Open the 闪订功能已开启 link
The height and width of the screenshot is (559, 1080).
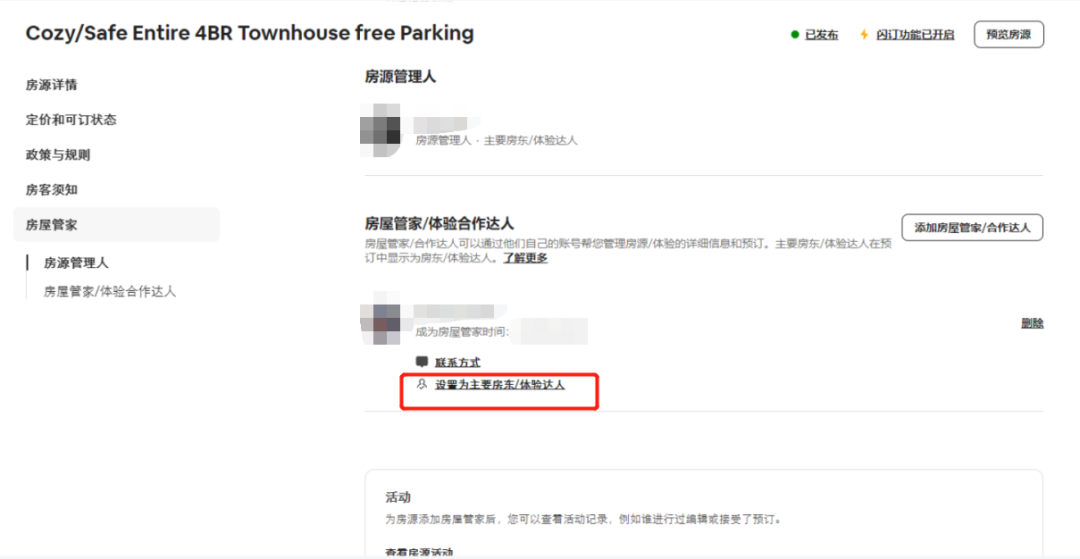915,35
